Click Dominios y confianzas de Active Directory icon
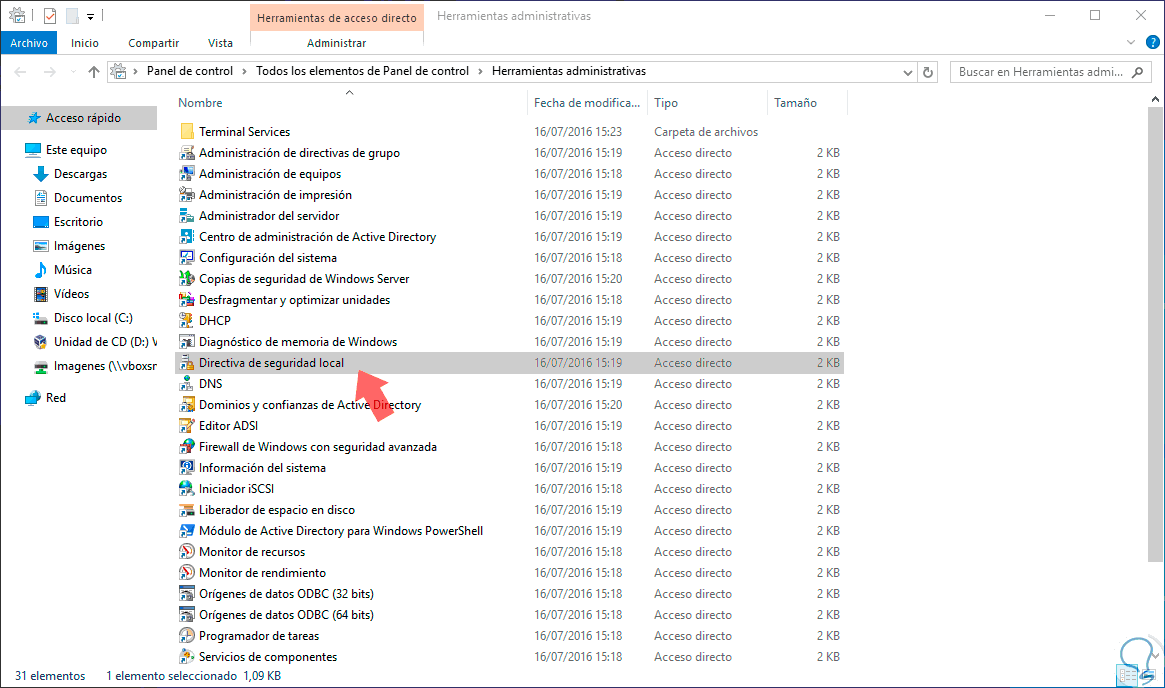The height and width of the screenshot is (688, 1165). pyautogui.click(x=186, y=404)
